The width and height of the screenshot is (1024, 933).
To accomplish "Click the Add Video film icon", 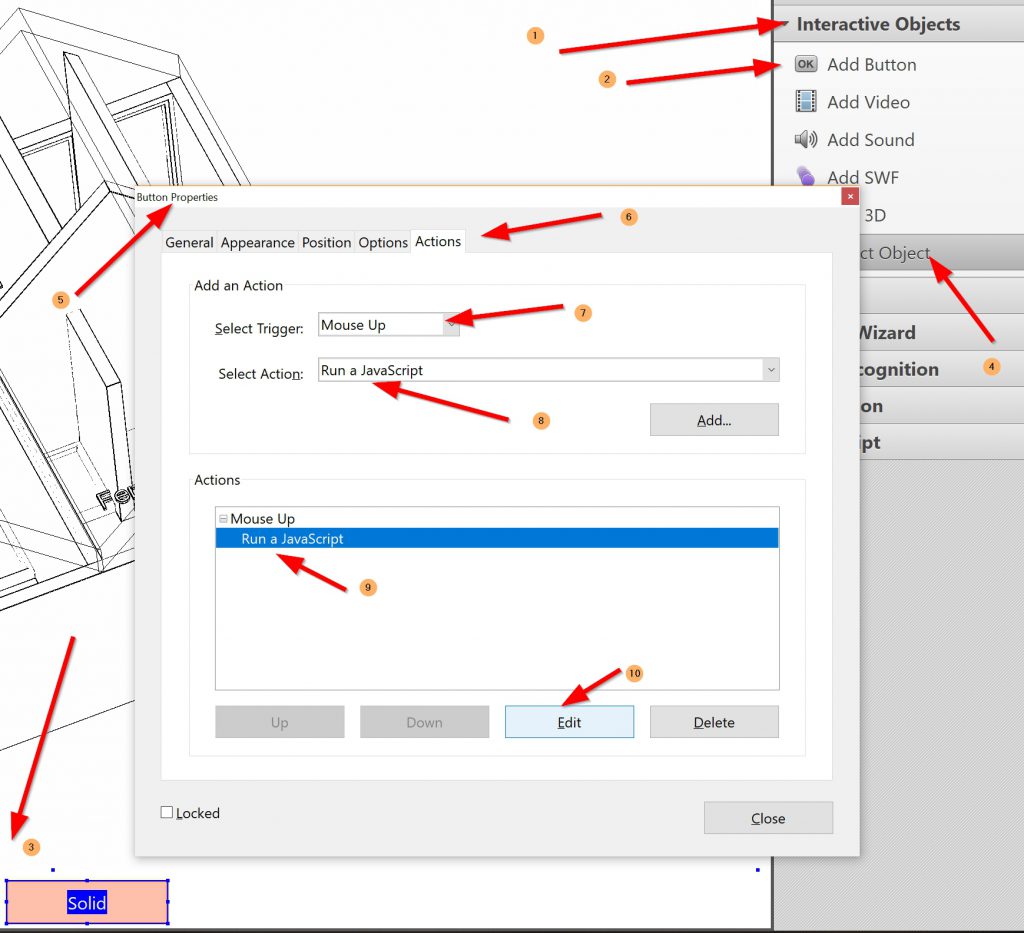I will (x=805, y=102).
